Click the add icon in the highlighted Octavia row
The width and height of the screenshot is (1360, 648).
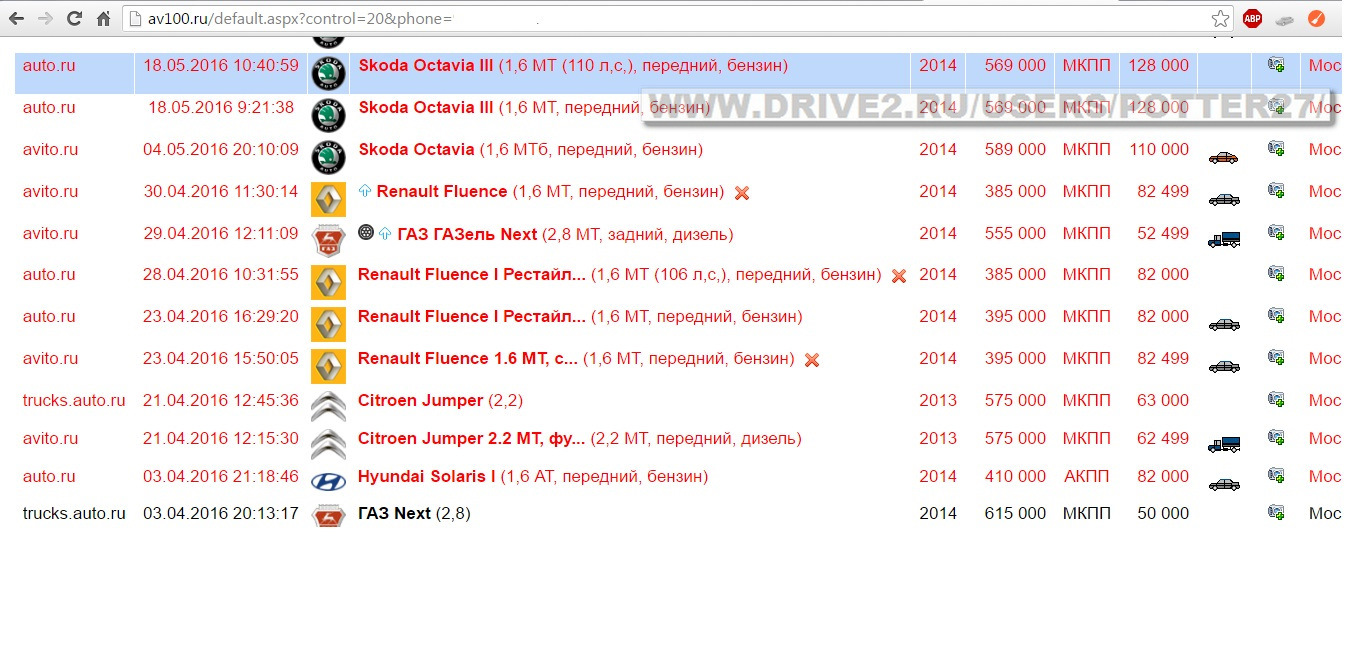pyautogui.click(x=1276, y=65)
